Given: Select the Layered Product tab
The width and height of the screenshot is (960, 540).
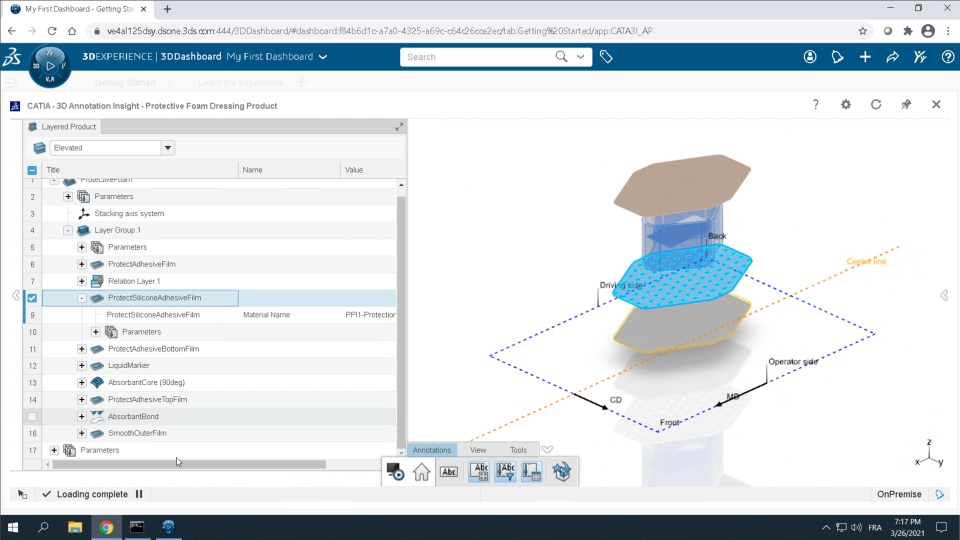Looking at the screenshot, I should pos(62,127).
